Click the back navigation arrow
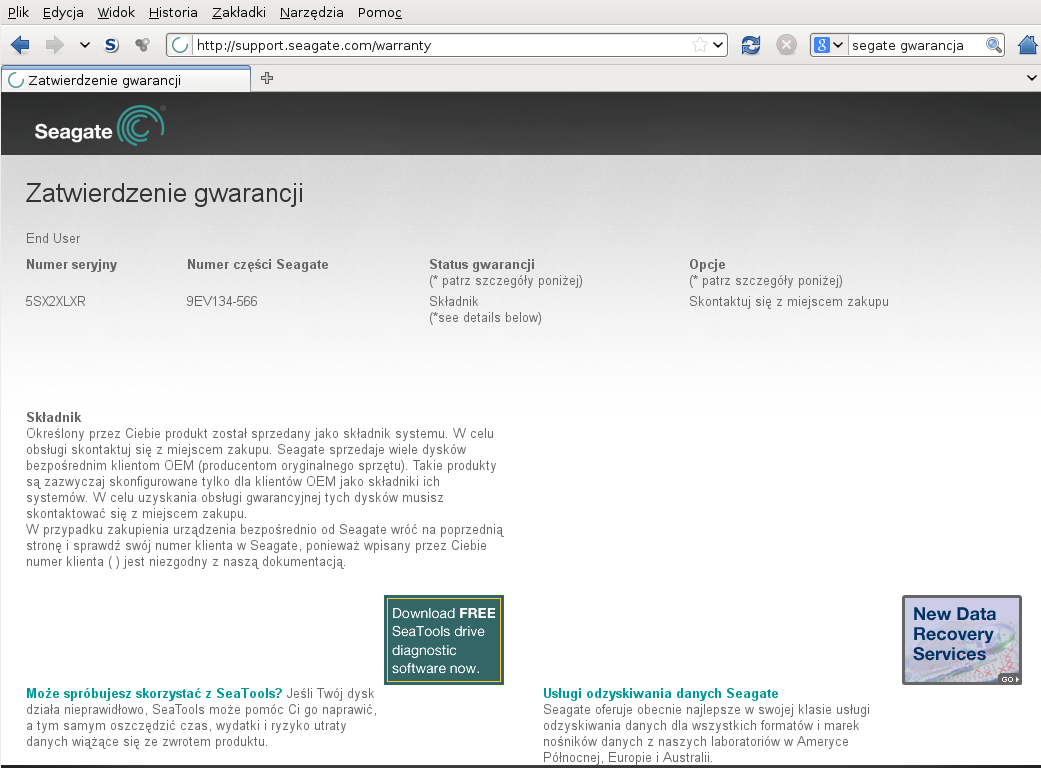 (21, 45)
